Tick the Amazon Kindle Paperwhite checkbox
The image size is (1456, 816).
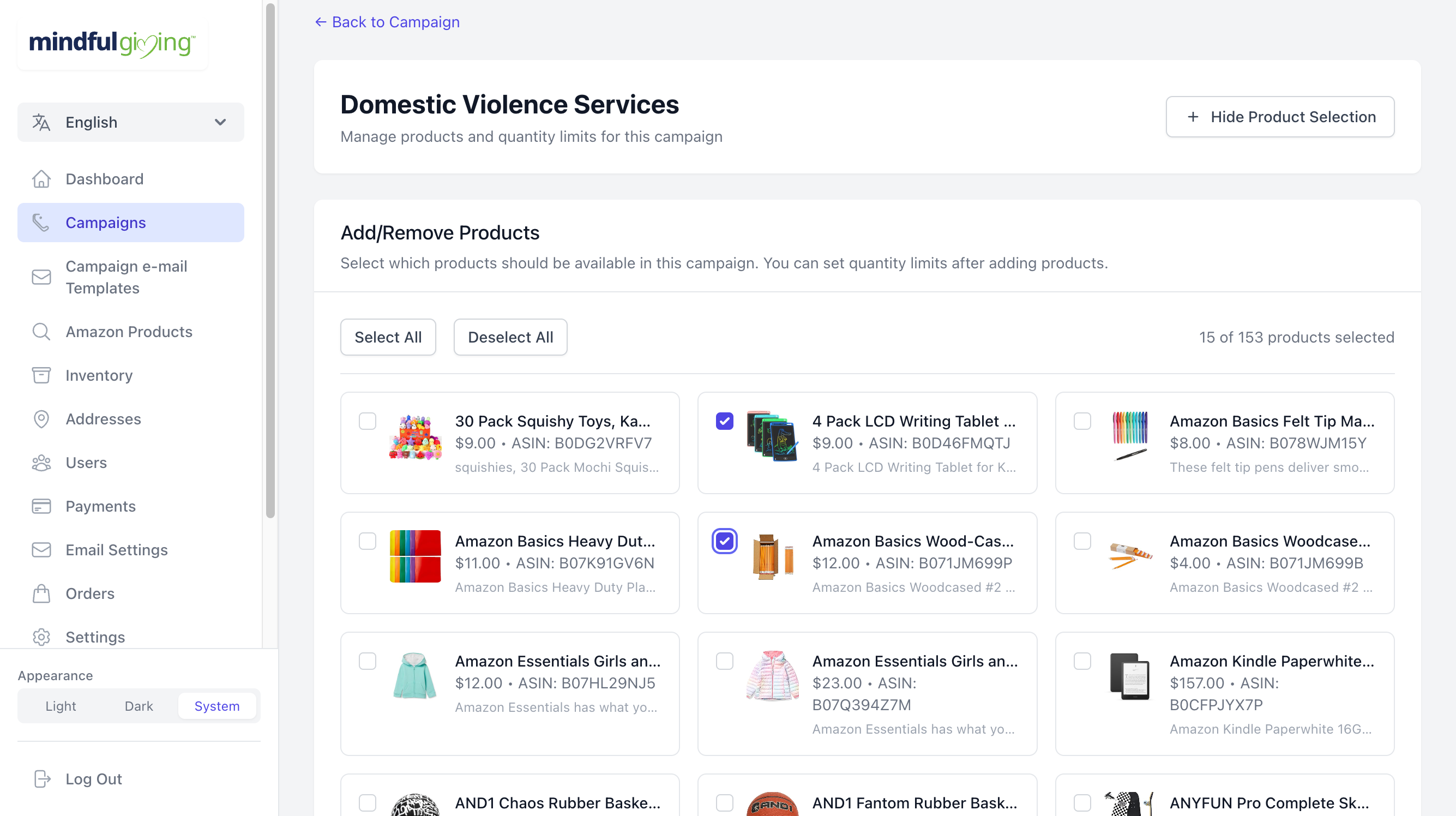(1082, 661)
